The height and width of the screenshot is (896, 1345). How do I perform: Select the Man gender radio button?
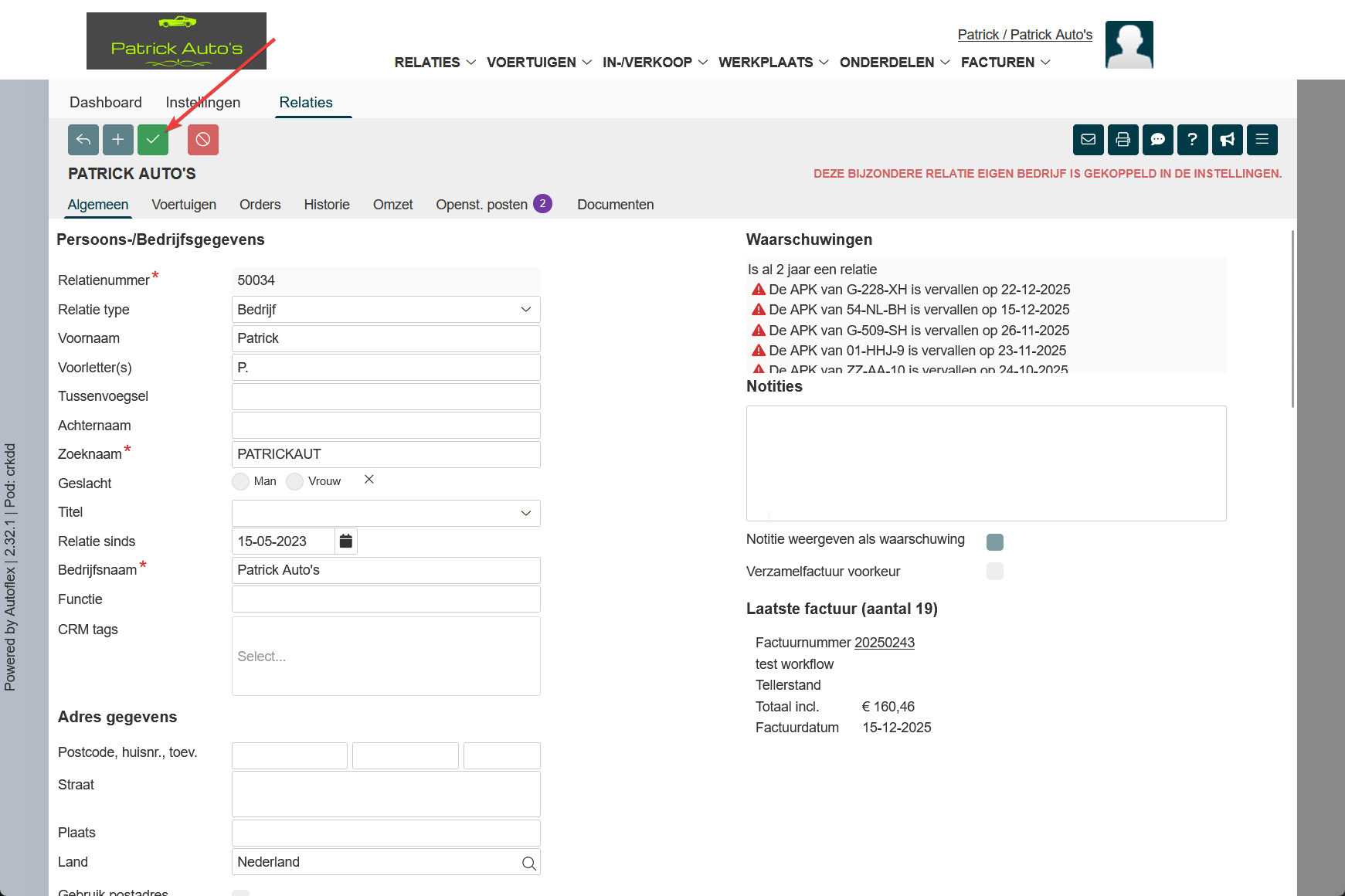point(241,481)
